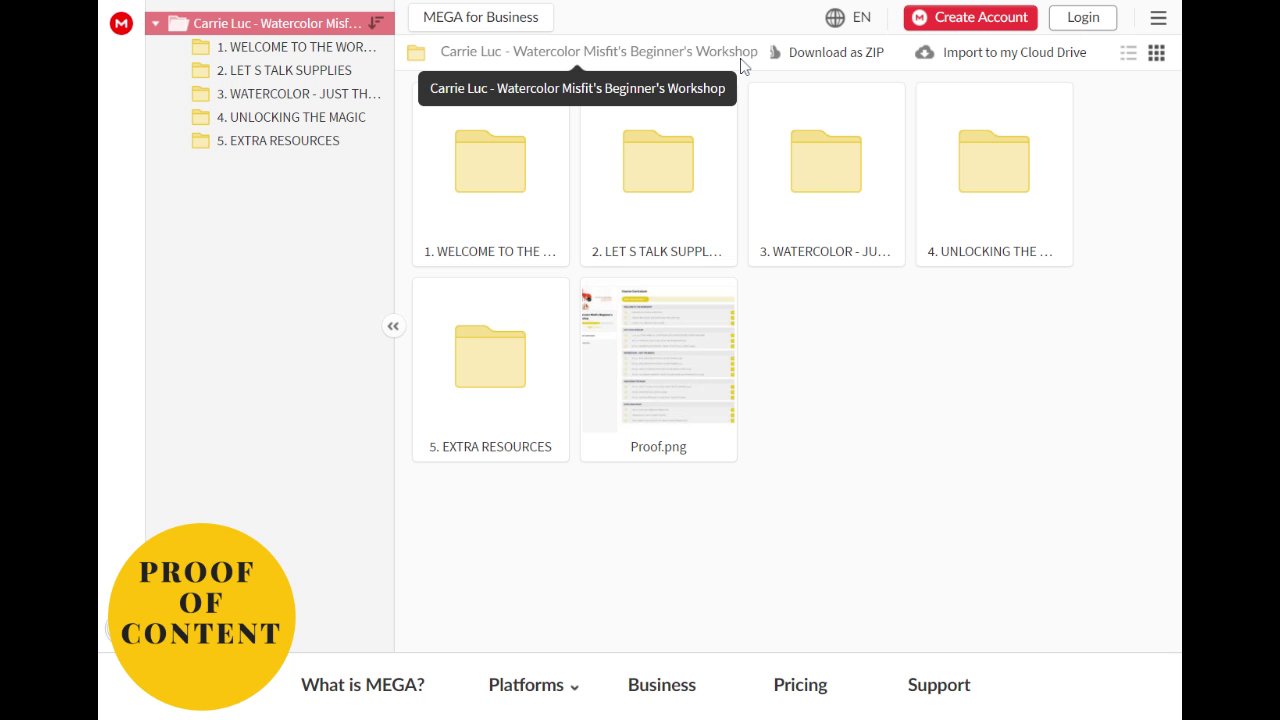Open '1. WELCOME TO THE ...' folder tile

[490, 174]
